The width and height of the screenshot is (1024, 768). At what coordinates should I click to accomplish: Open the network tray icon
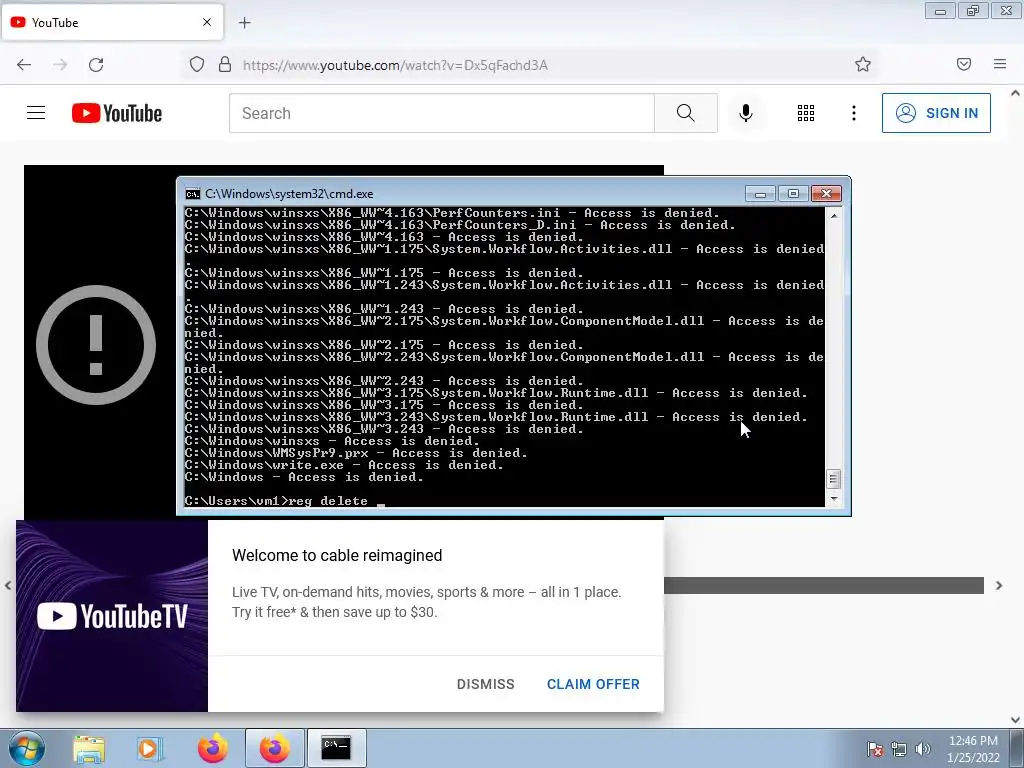899,749
